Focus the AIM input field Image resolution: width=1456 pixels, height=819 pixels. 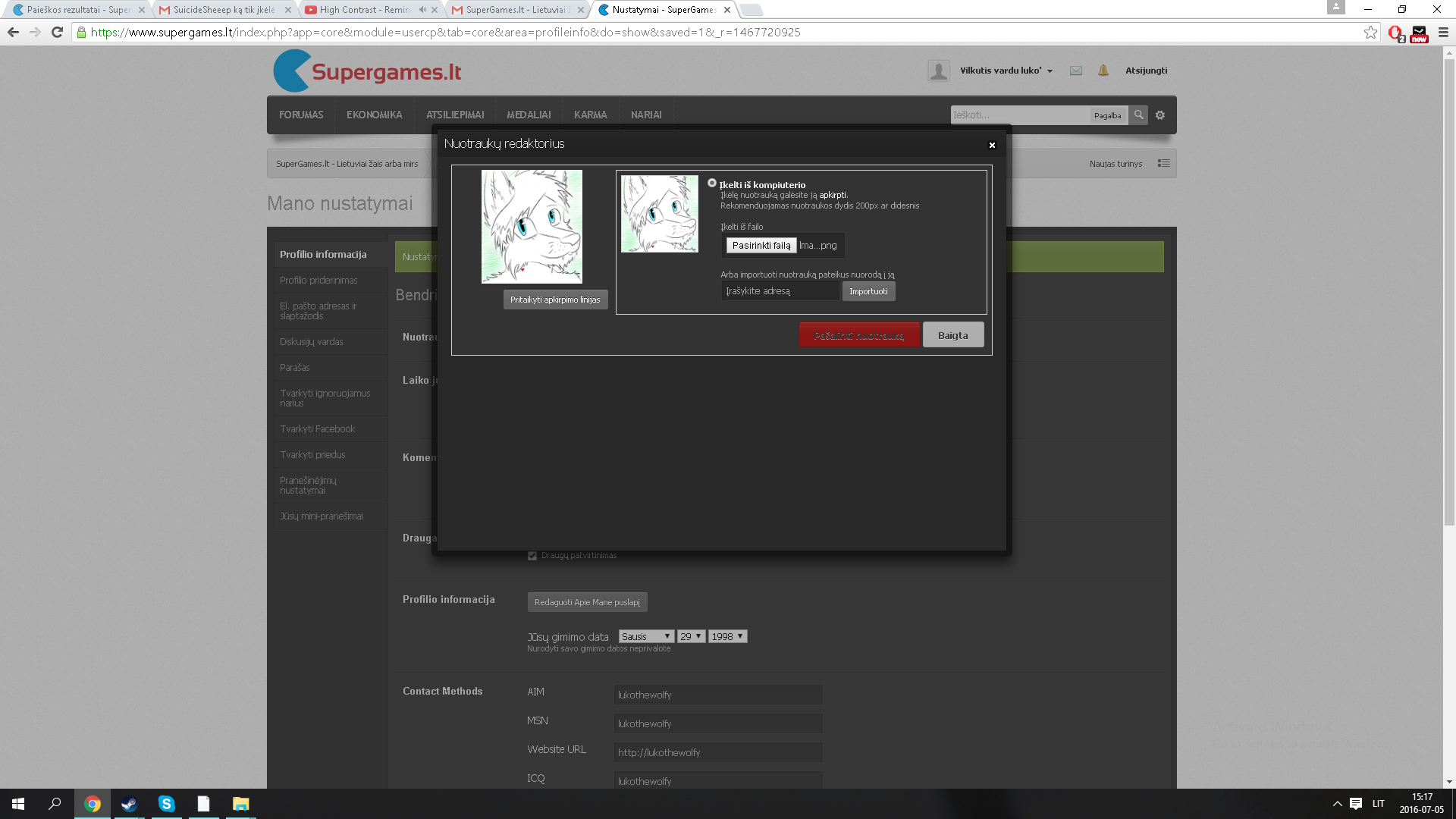click(x=718, y=695)
